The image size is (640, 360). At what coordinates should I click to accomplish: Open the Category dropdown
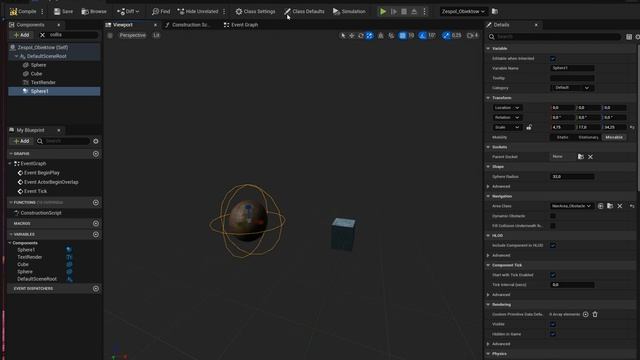(572, 88)
